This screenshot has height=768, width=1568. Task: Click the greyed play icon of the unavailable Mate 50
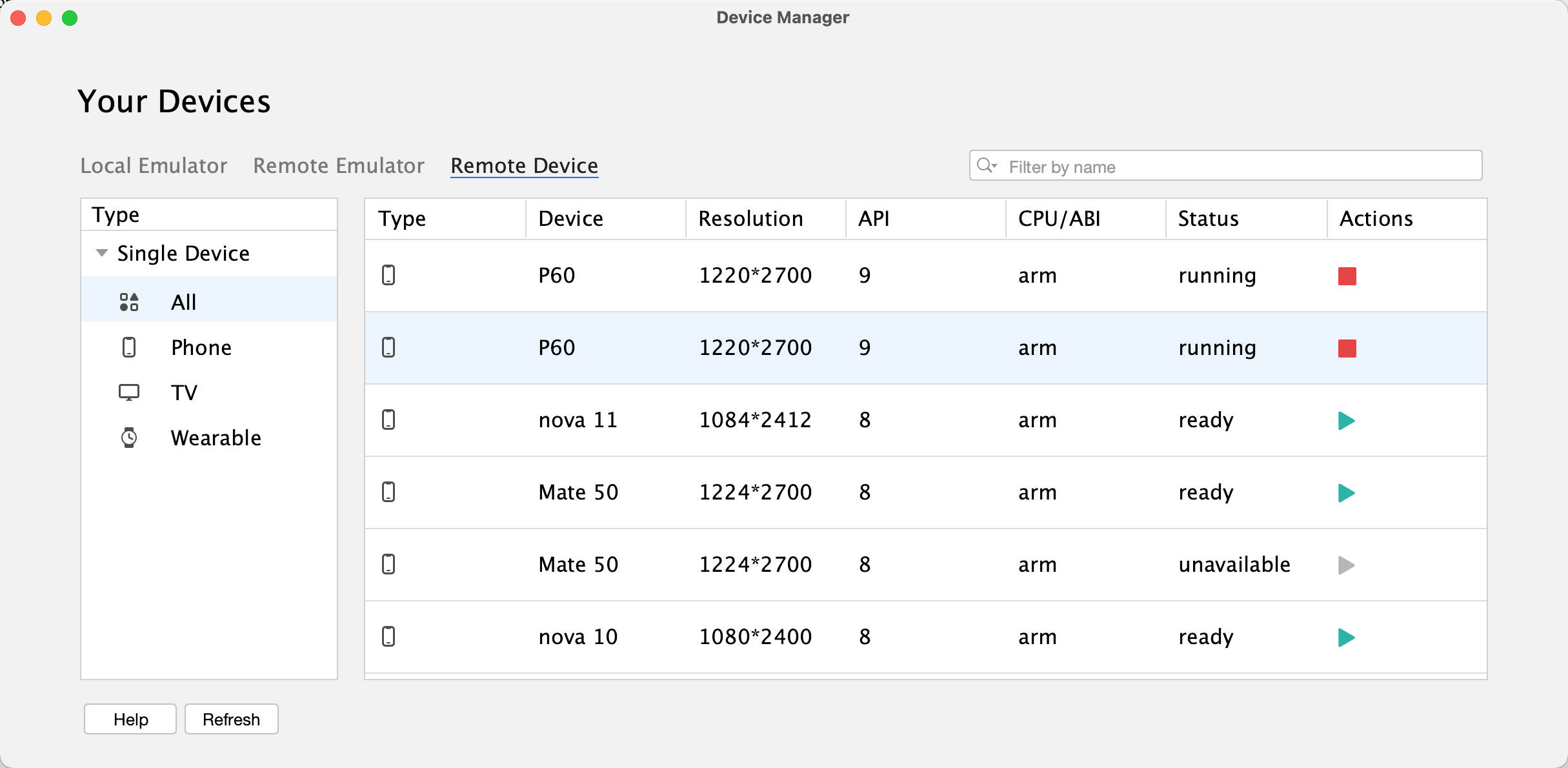coord(1346,565)
